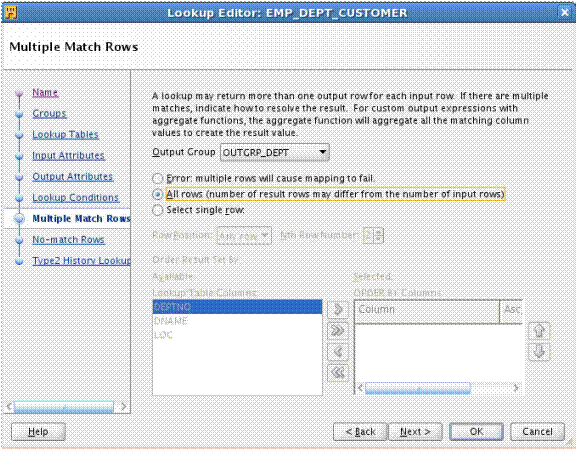This screenshot has height=451, width=578.
Task: Go to the Input Attributes step
Action: coord(68,155)
